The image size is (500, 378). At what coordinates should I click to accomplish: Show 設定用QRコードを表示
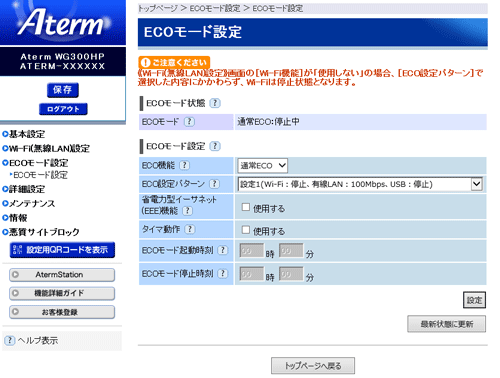[x=62, y=250]
